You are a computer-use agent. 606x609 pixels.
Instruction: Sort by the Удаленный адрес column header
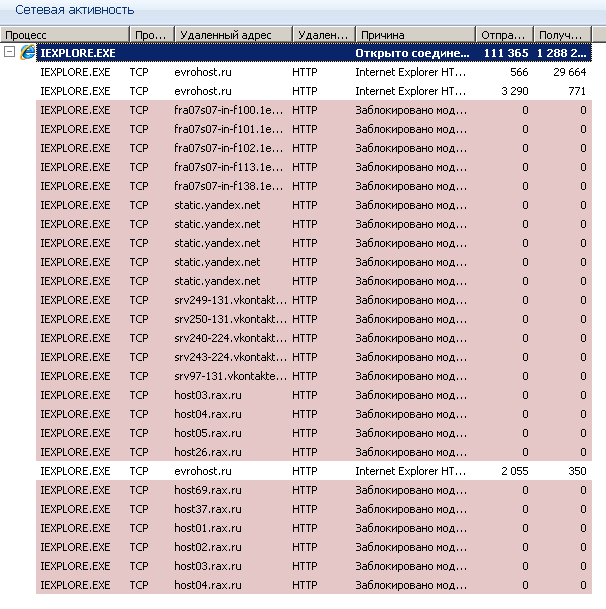click(230, 34)
